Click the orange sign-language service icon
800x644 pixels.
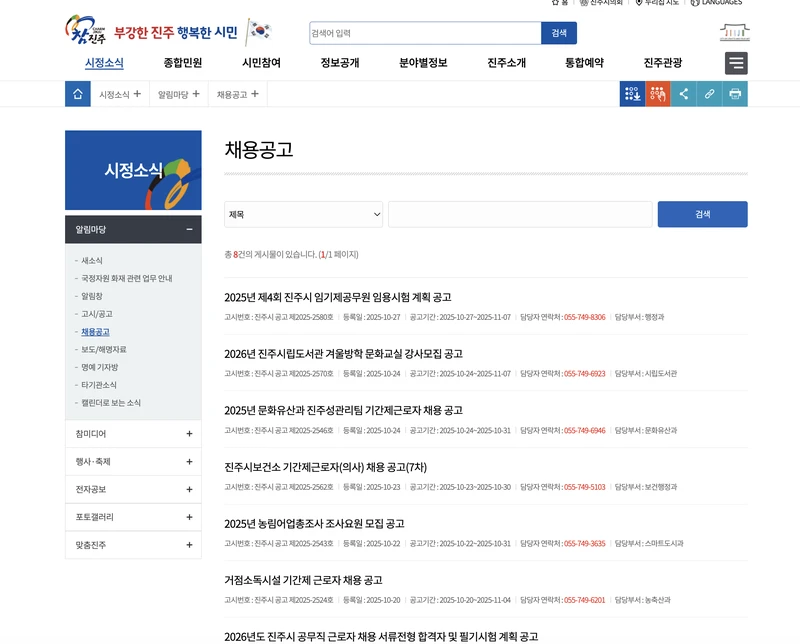click(x=658, y=94)
